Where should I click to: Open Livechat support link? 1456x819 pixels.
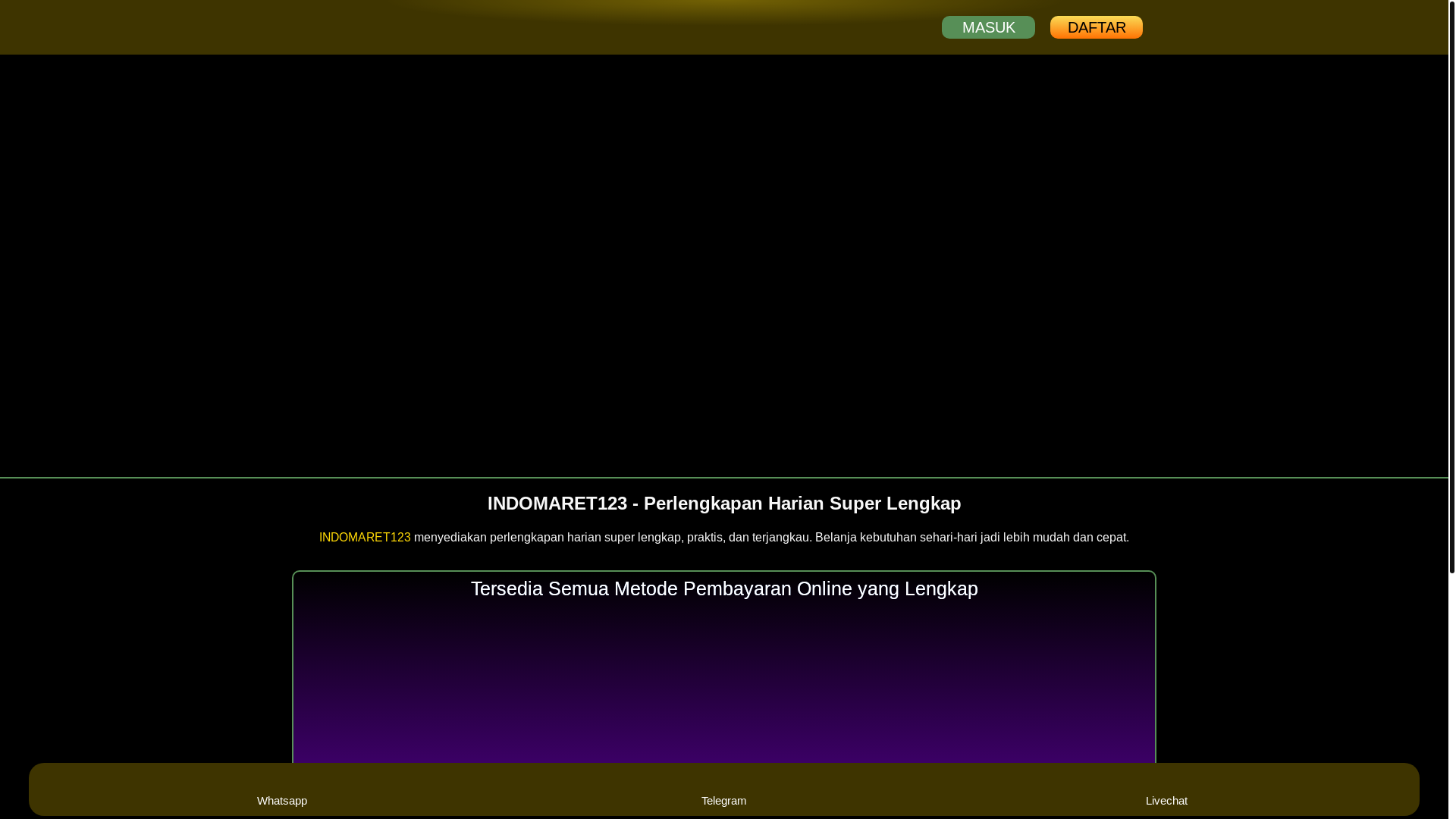coord(1166,800)
